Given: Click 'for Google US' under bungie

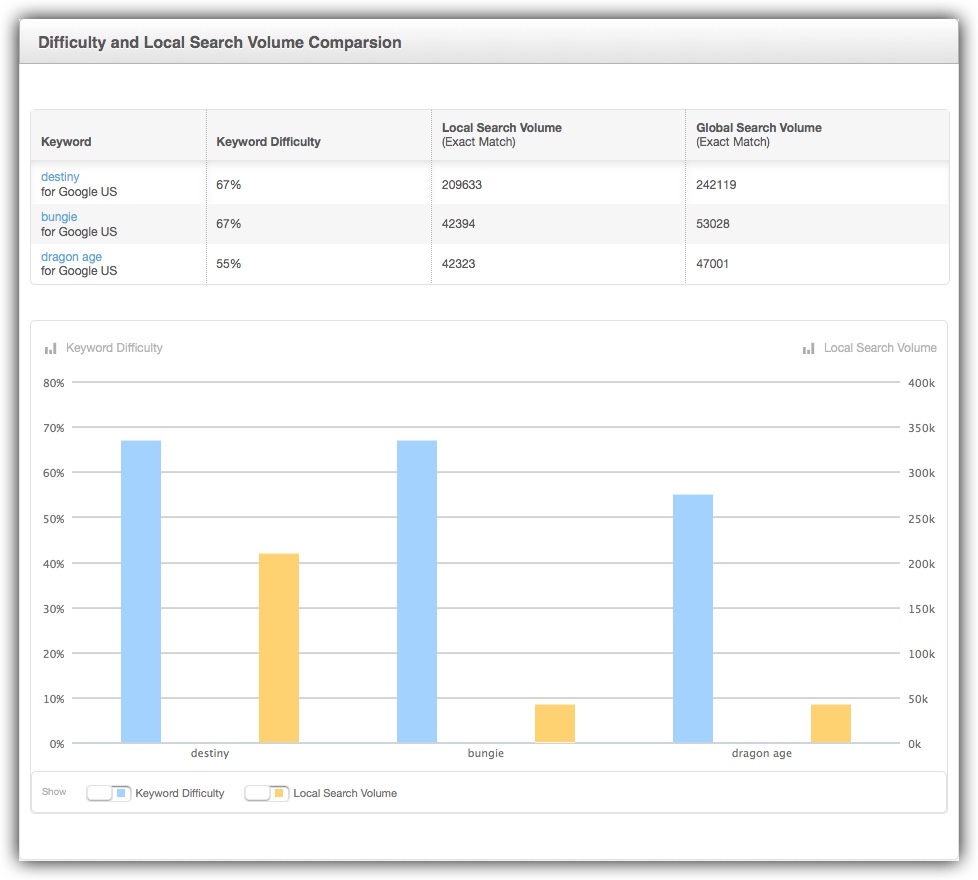Looking at the screenshot, I should (79, 232).
